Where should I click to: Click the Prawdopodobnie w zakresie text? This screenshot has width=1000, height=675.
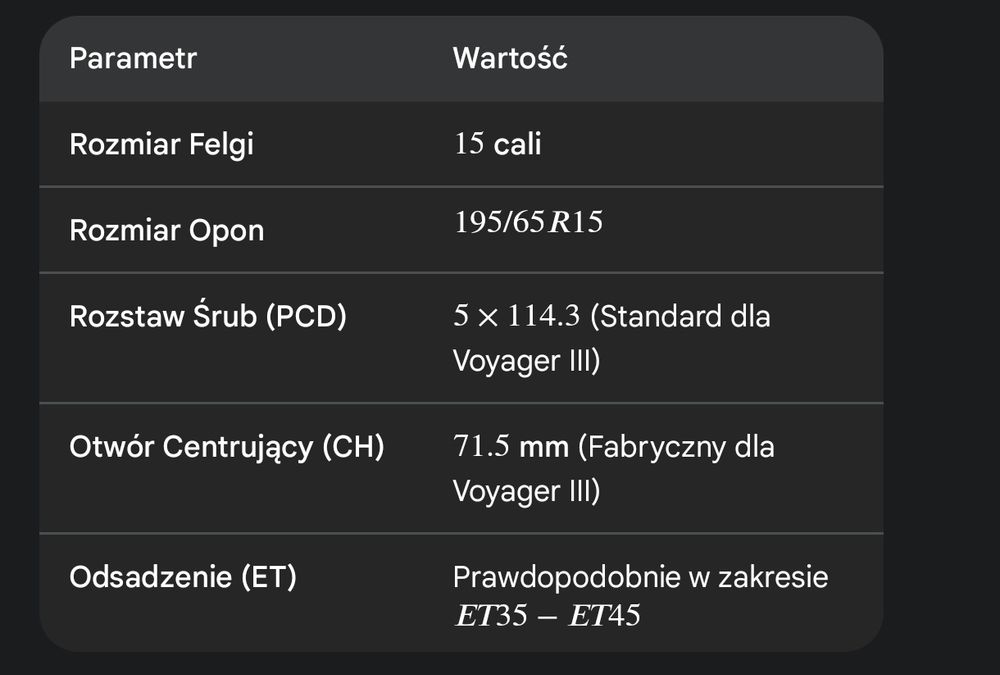point(640,577)
